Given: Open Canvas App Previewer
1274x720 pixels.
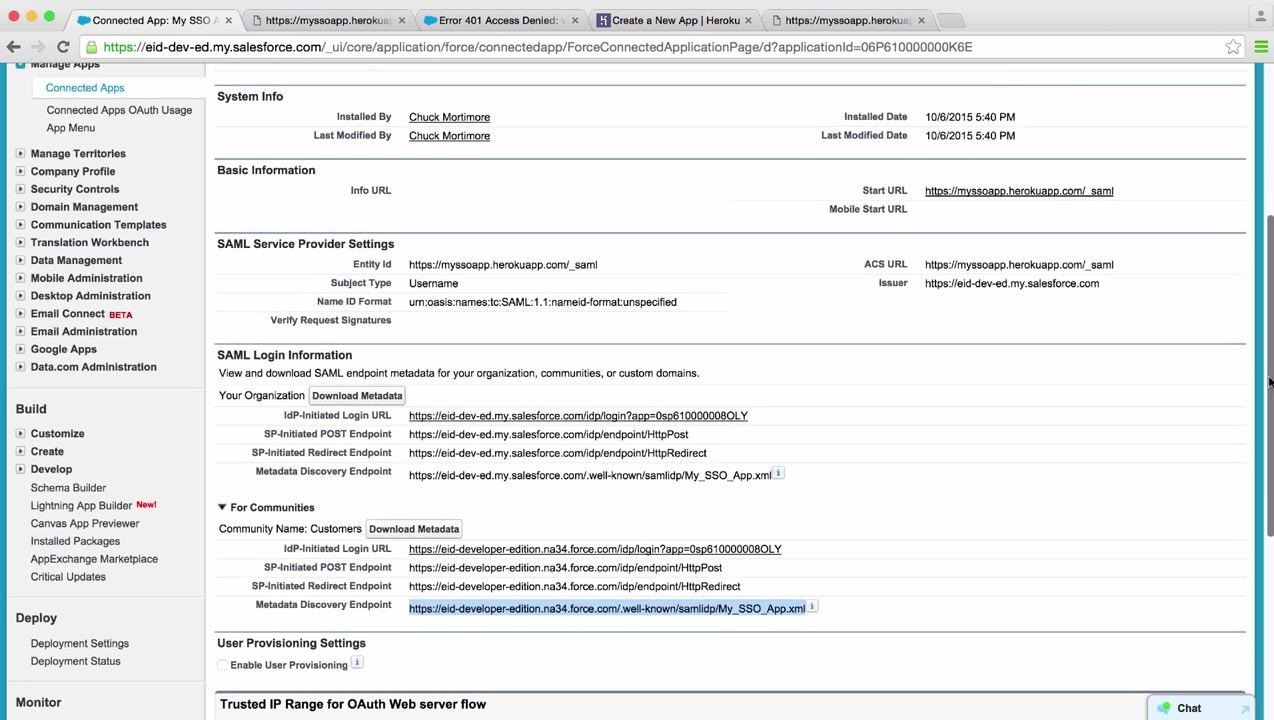Looking at the screenshot, I should pyautogui.click(x=85, y=524).
